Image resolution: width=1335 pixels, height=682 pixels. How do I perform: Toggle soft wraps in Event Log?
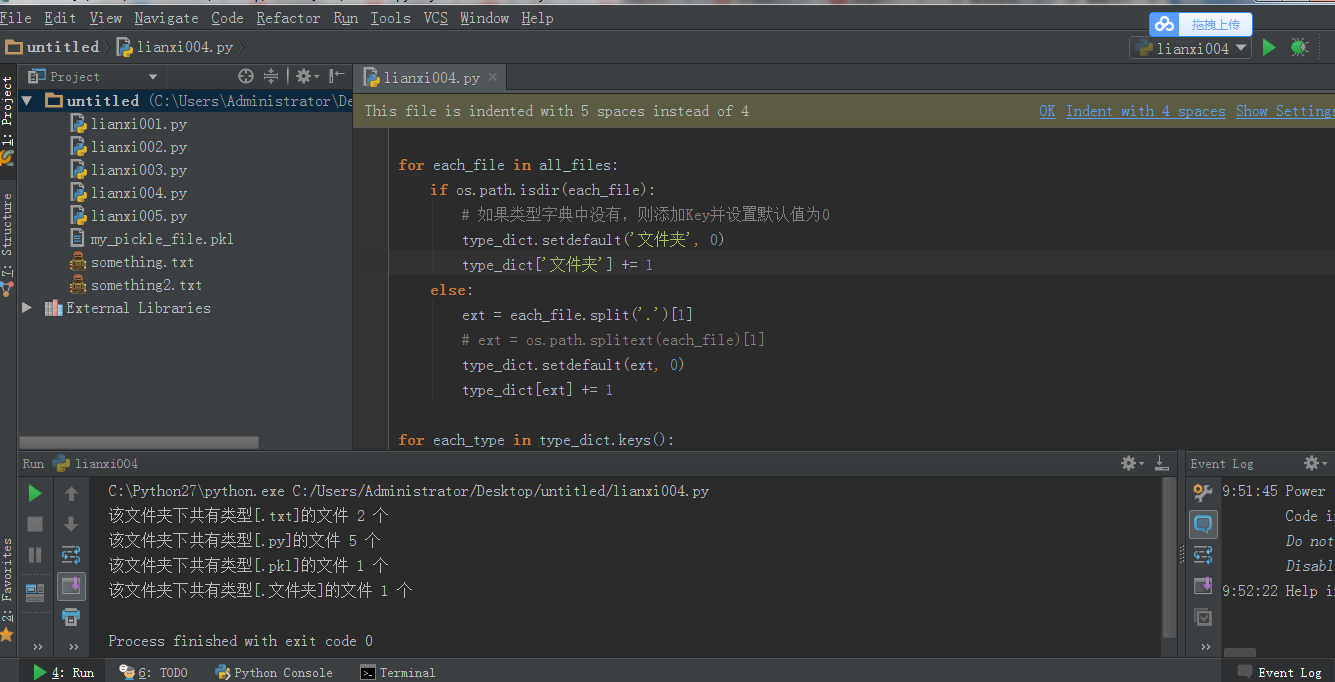pos(1203,555)
